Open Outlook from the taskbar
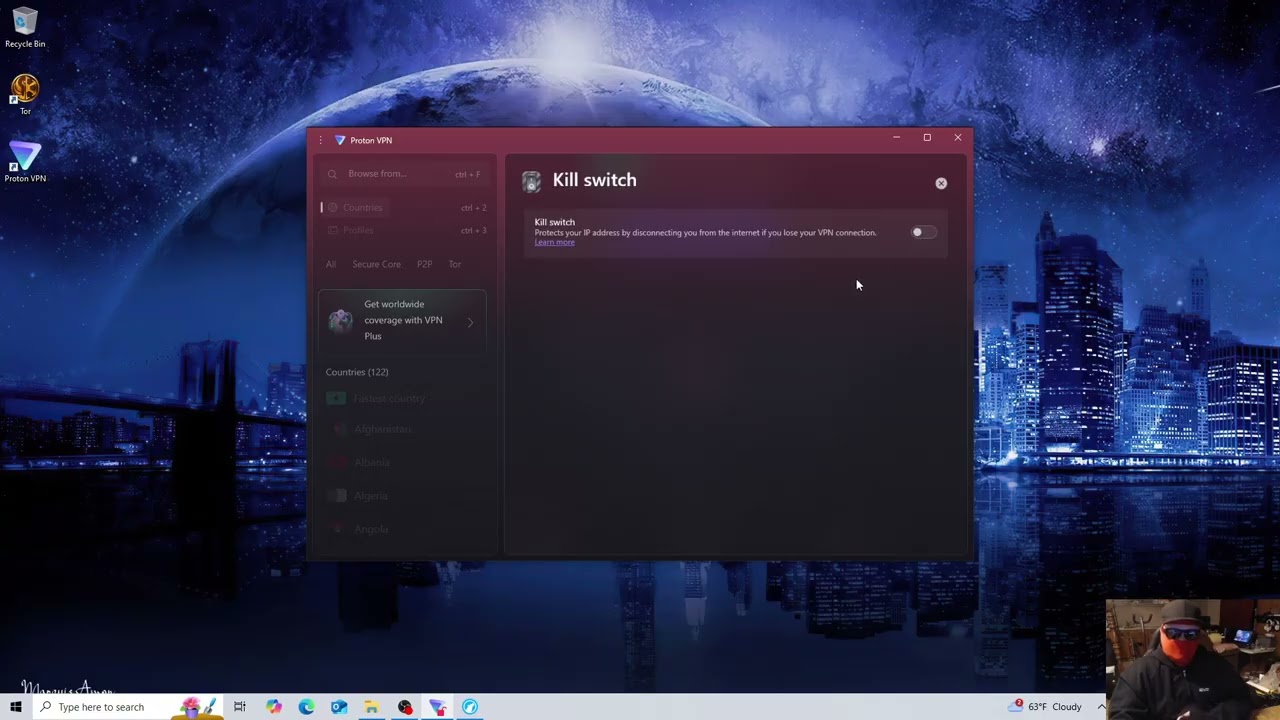The height and width of the screenshot is (720, 1280). (x=339, y=707)
